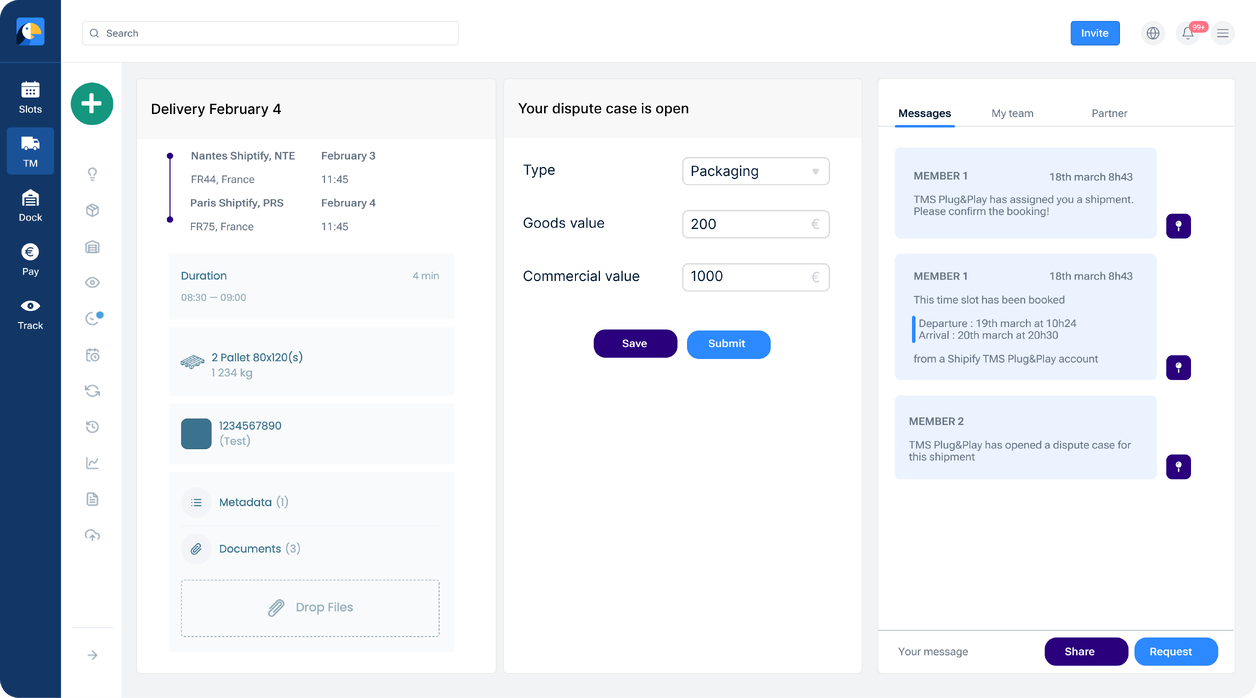Screen dimensions: 1256x698
Task: Click the package box icon in sidebar
Action: coord(92,210)
